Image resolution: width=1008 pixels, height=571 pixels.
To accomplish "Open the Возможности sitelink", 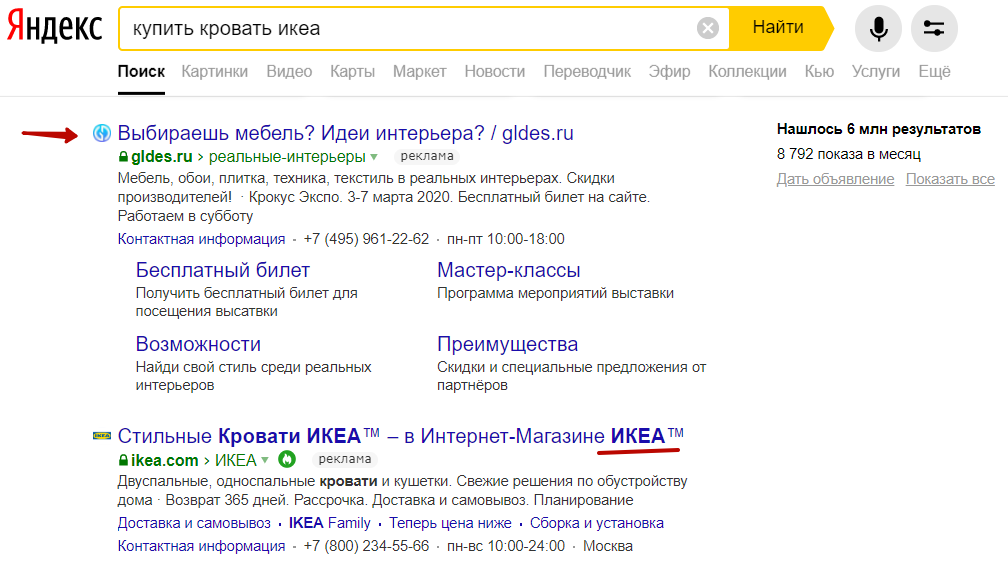I will tap(198, 344).
